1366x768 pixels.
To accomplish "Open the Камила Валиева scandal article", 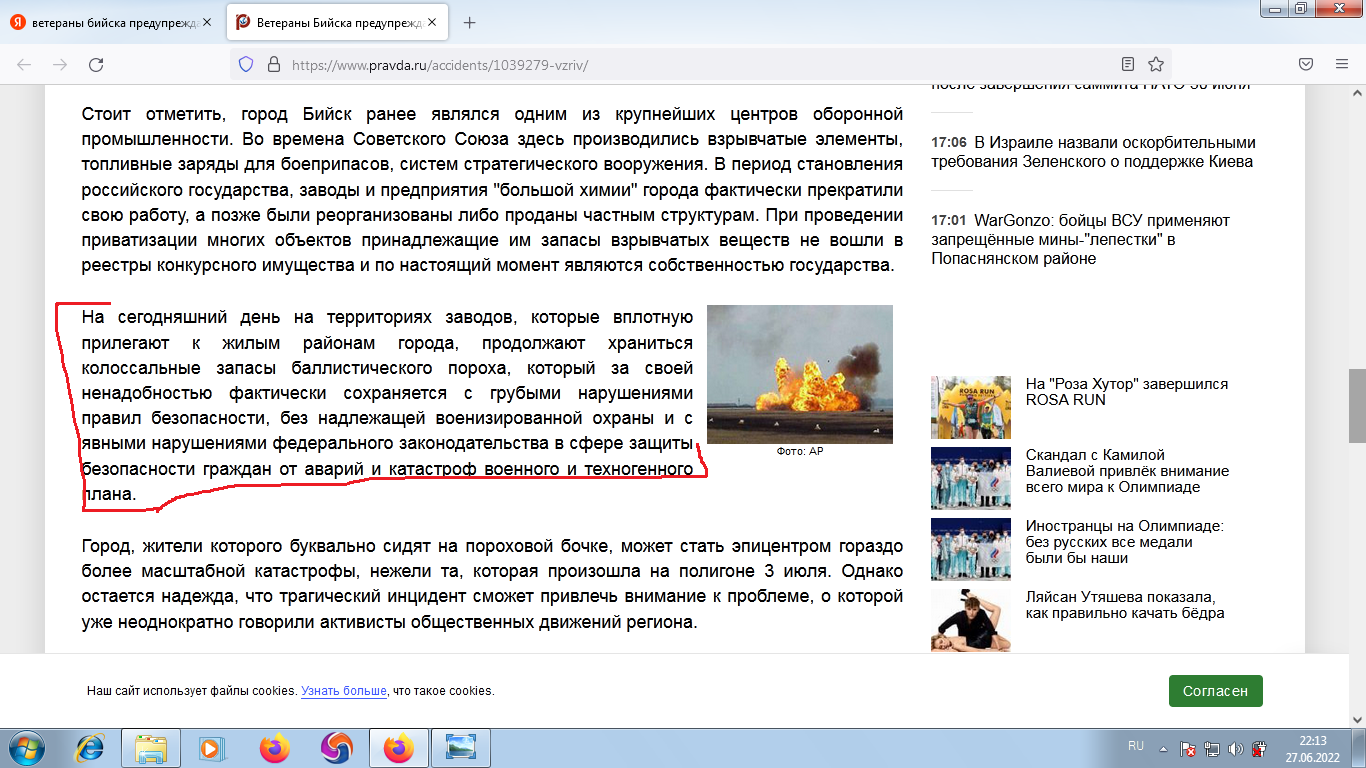I will coord(1126,471).
